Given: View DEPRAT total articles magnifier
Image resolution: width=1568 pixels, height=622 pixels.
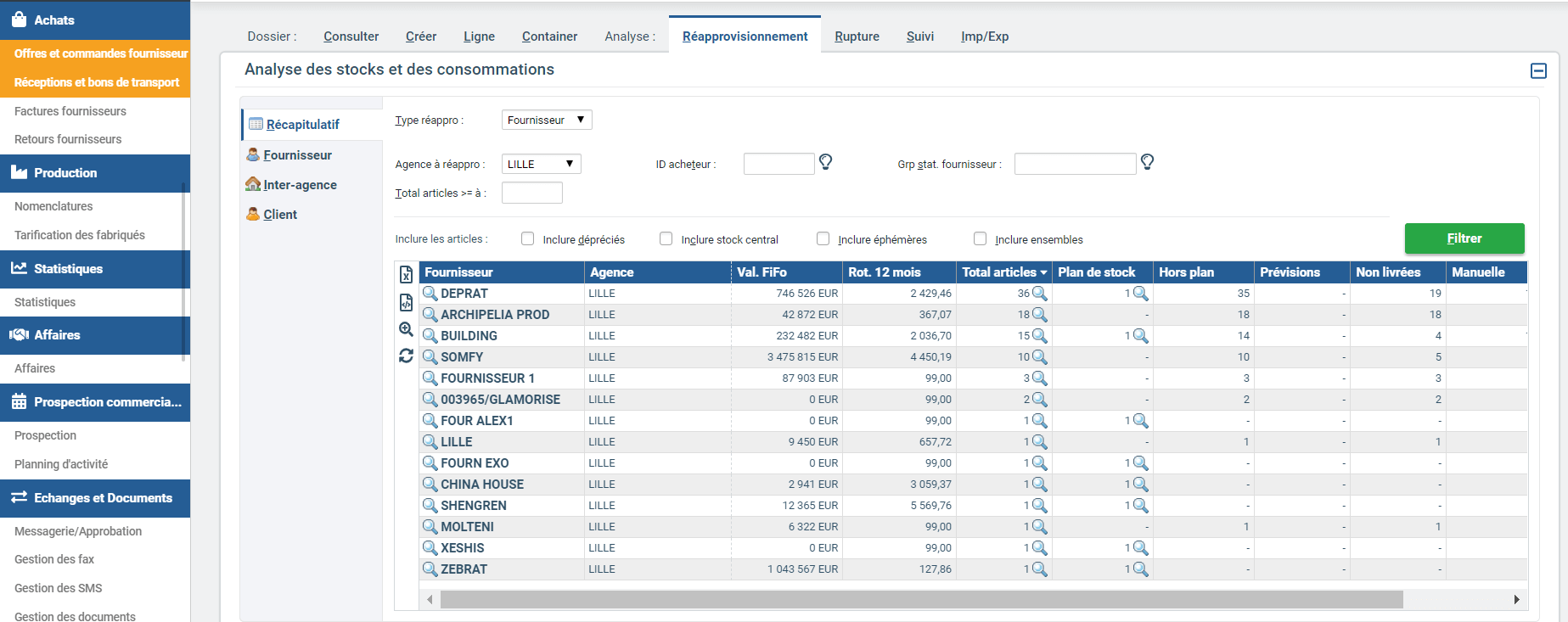Looking at the screenshot, I should (1039, 294).
